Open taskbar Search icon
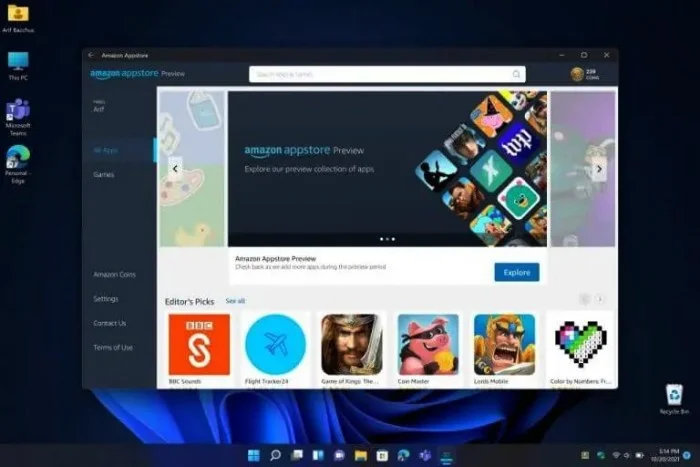Image resolution: width=700 pixels, height=467 pixels. pyautogui.click(x=275, y=455)
